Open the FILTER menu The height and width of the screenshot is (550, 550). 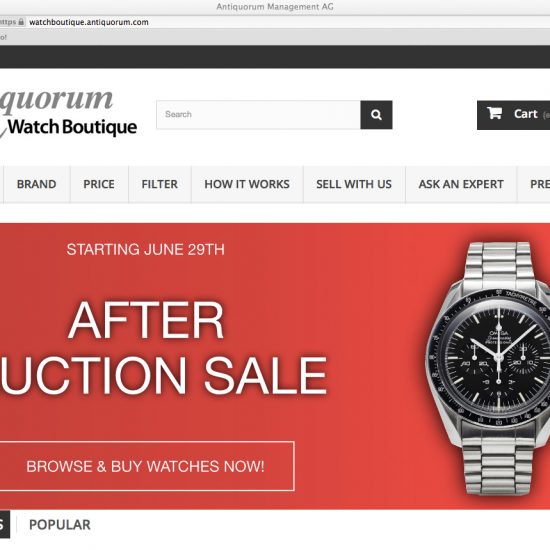pyautogui.click(x=160, y=184)
